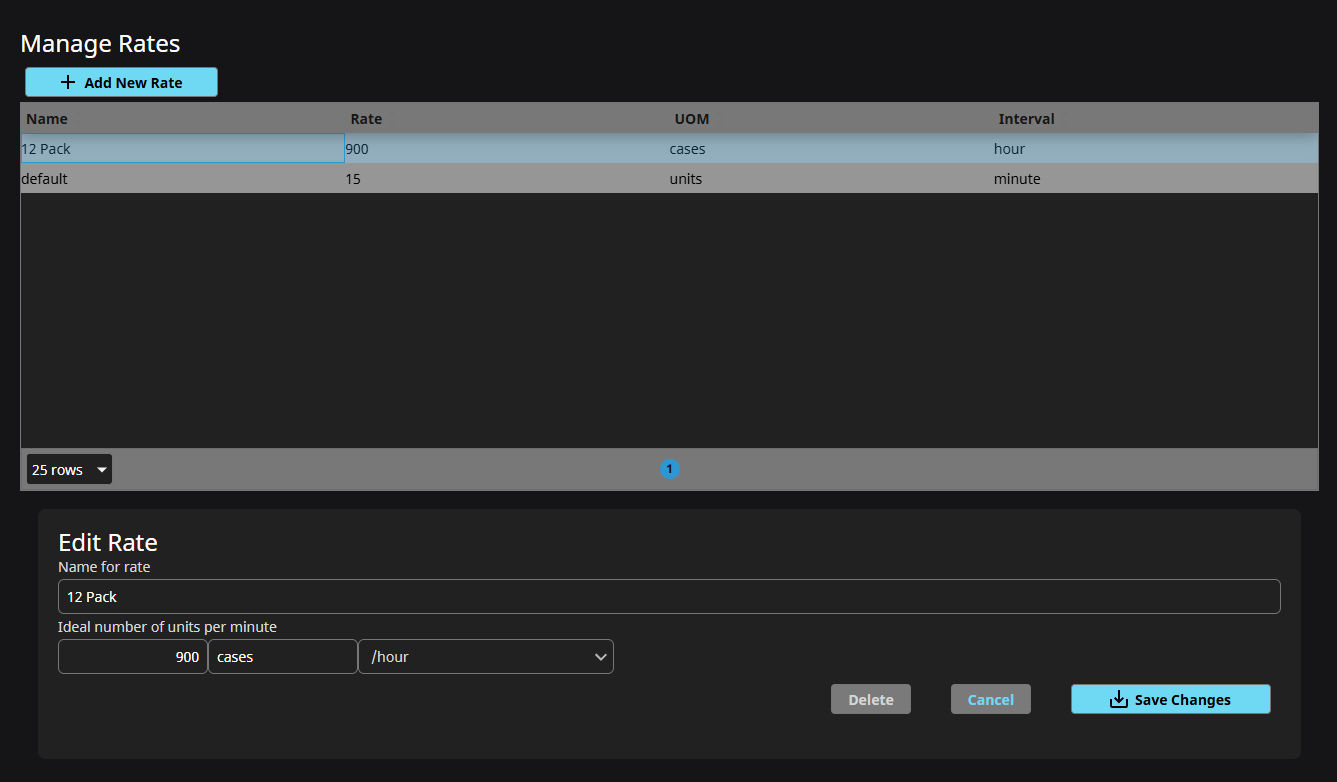Image resolution: width=1337 pixels, height=782 pixels.
Task: Focus the rate value field showing 900
Action: point(133,657)
